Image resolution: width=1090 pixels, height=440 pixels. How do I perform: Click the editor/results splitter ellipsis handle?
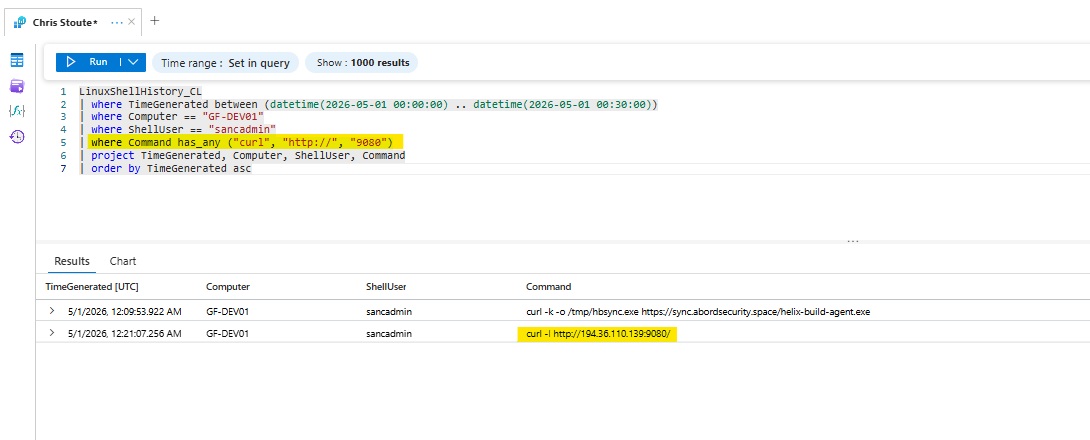pyautogui.click(x=853, y=241)
